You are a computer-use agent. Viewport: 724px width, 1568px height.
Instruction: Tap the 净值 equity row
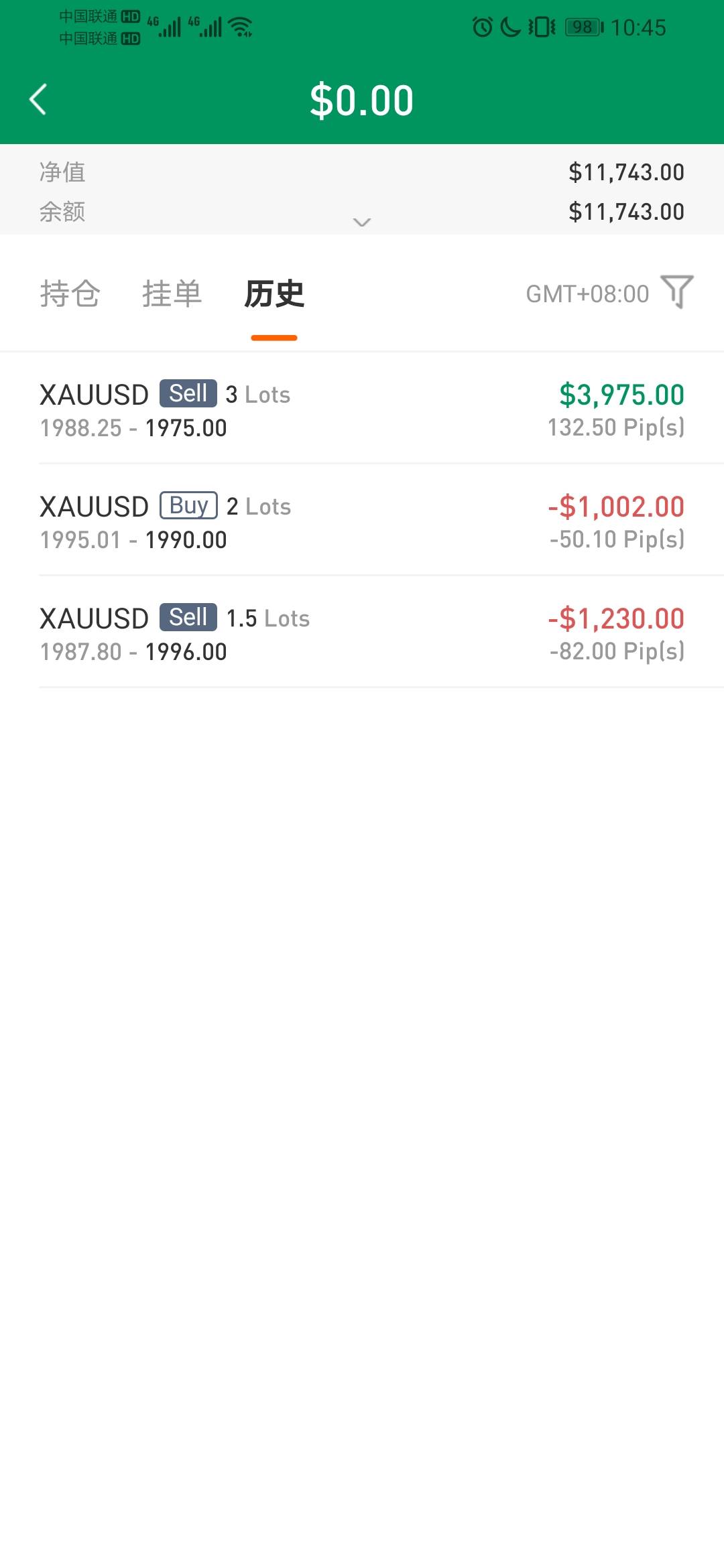pyautogui.click(x=362, y=172)
